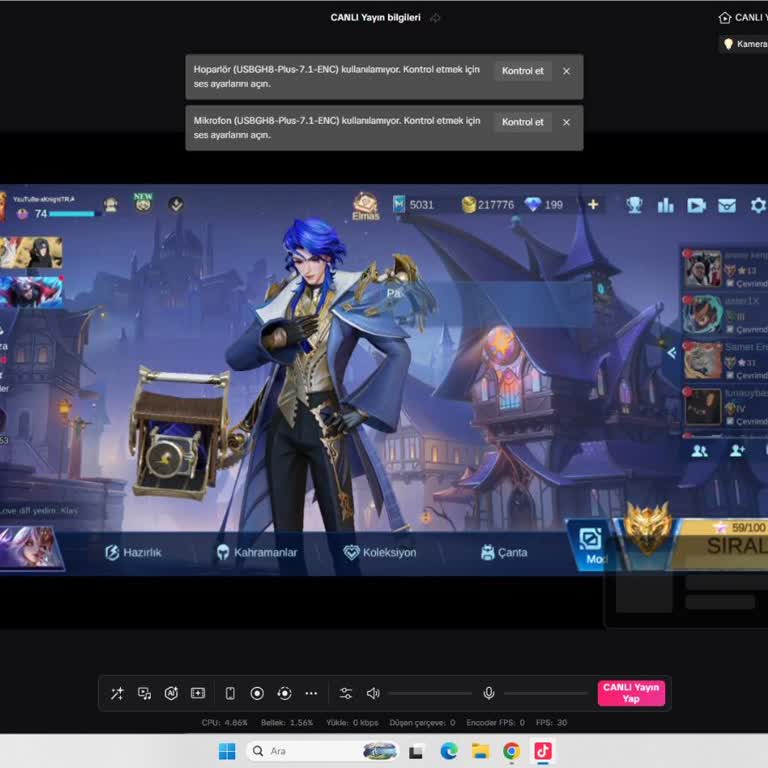Click the Elmas shop icon

point(366,206)
